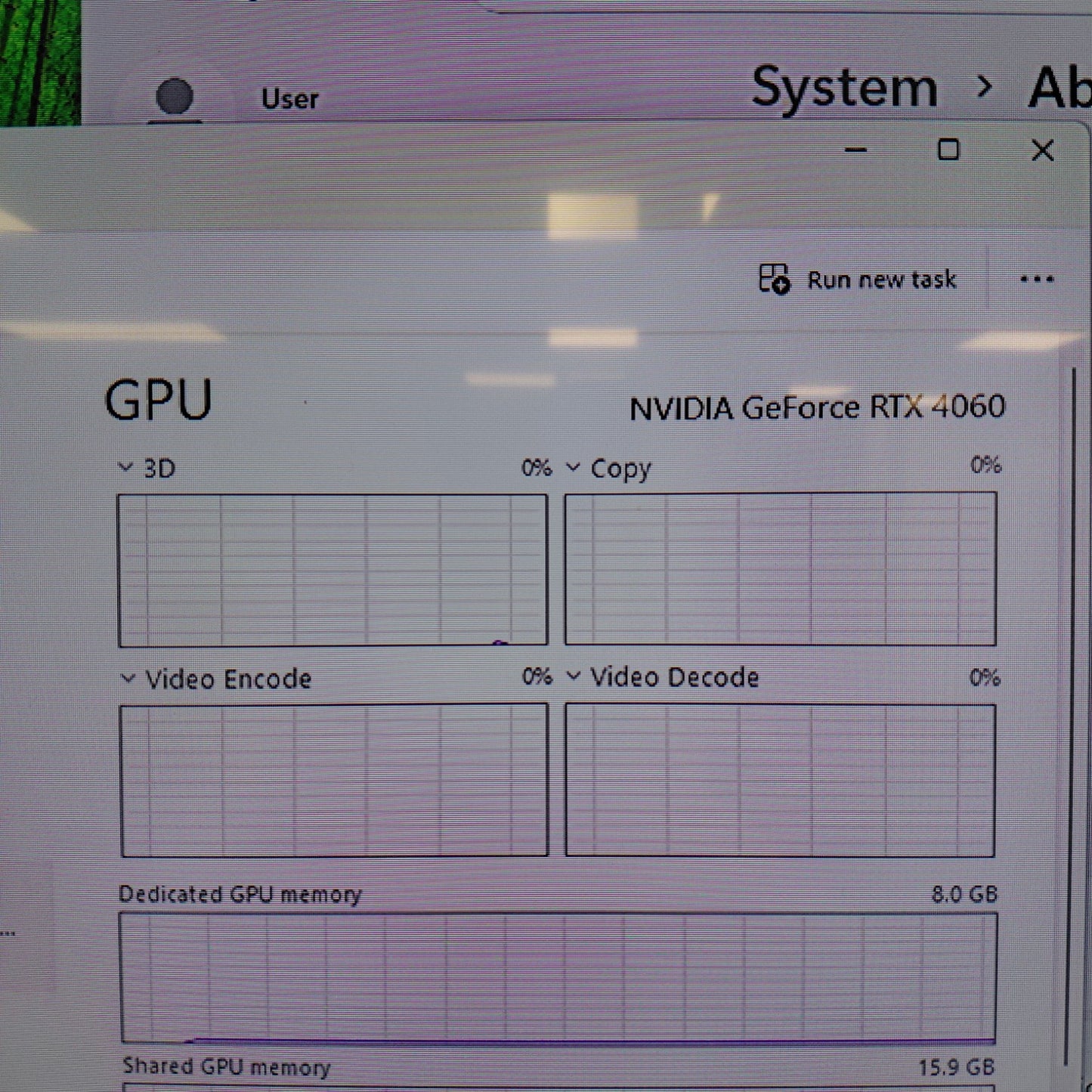Minimize the Task Manager window
1092x1092 pixels.
(x=855, y=150)
